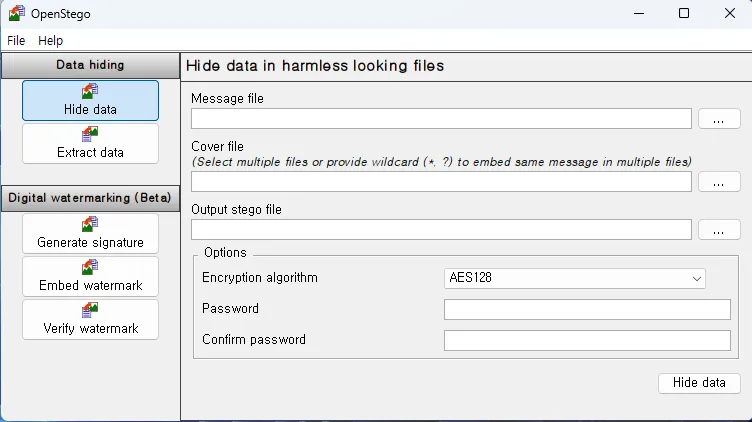Focus the Message file text field
This screenshot has width=752, height=422.
(x=441, y=118)
